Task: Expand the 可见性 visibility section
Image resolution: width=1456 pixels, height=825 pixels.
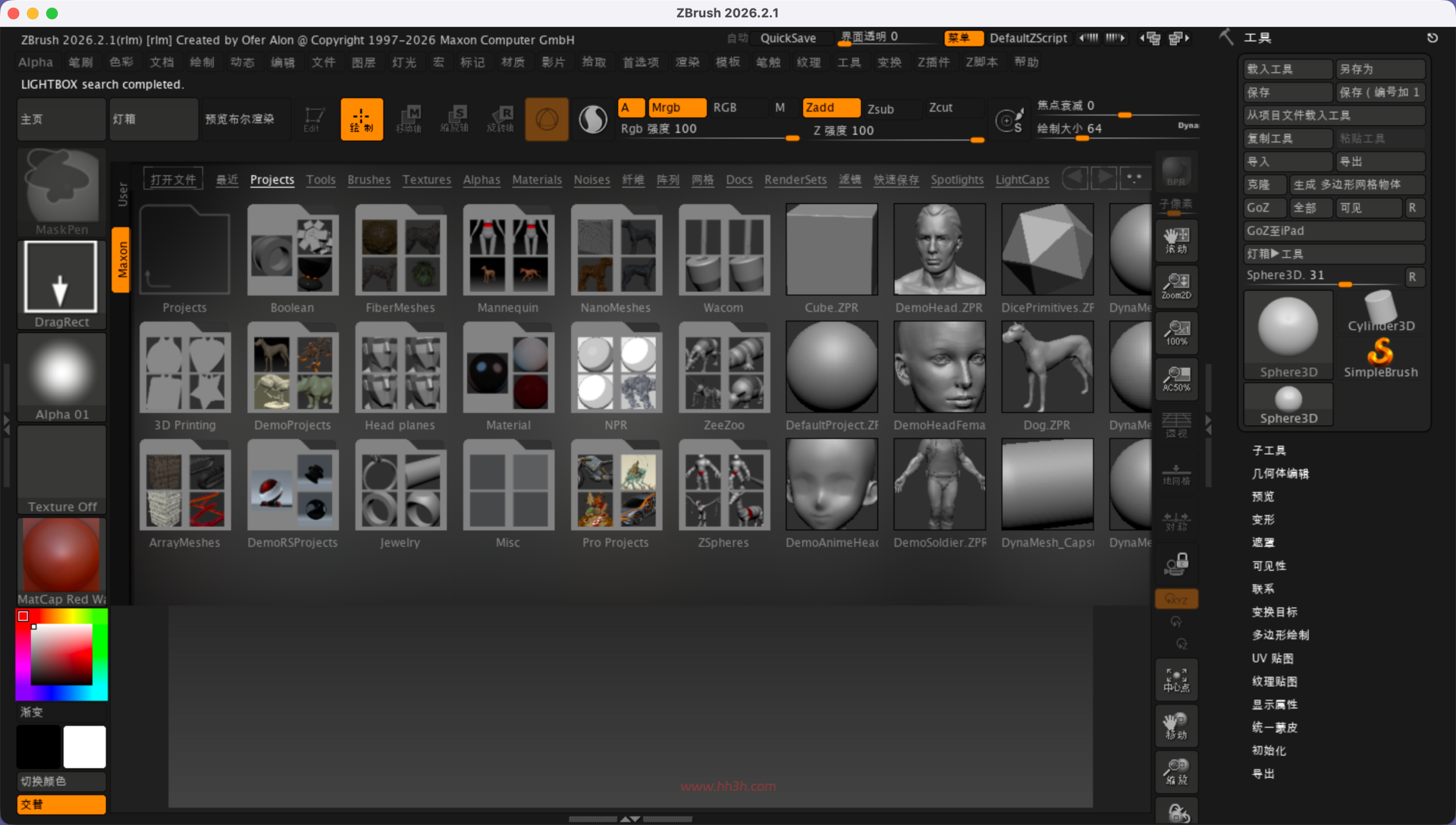Action: [x=1268, y=566]
